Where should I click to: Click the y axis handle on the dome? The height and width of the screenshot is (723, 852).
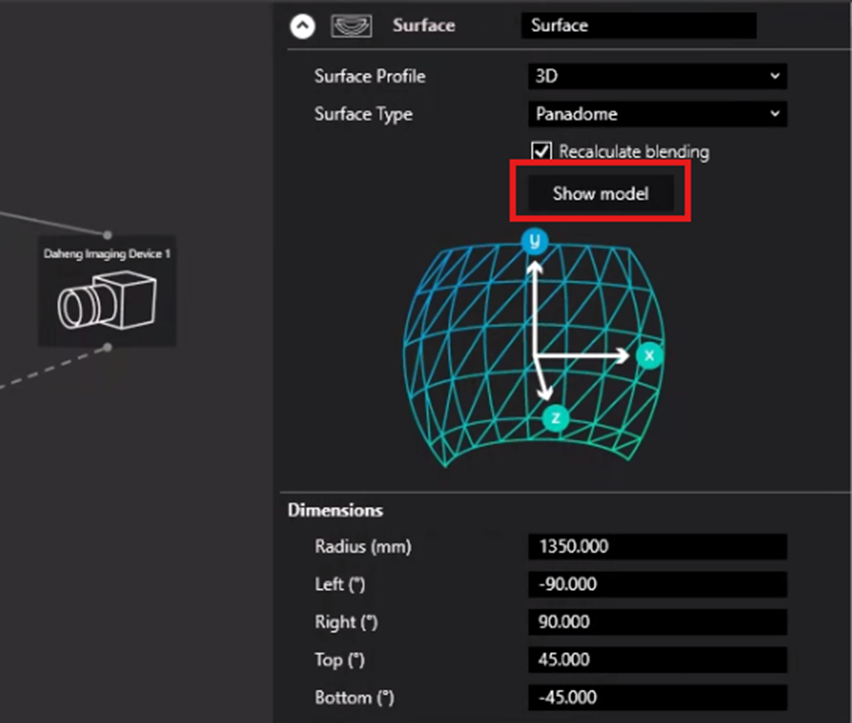point(535,241)
